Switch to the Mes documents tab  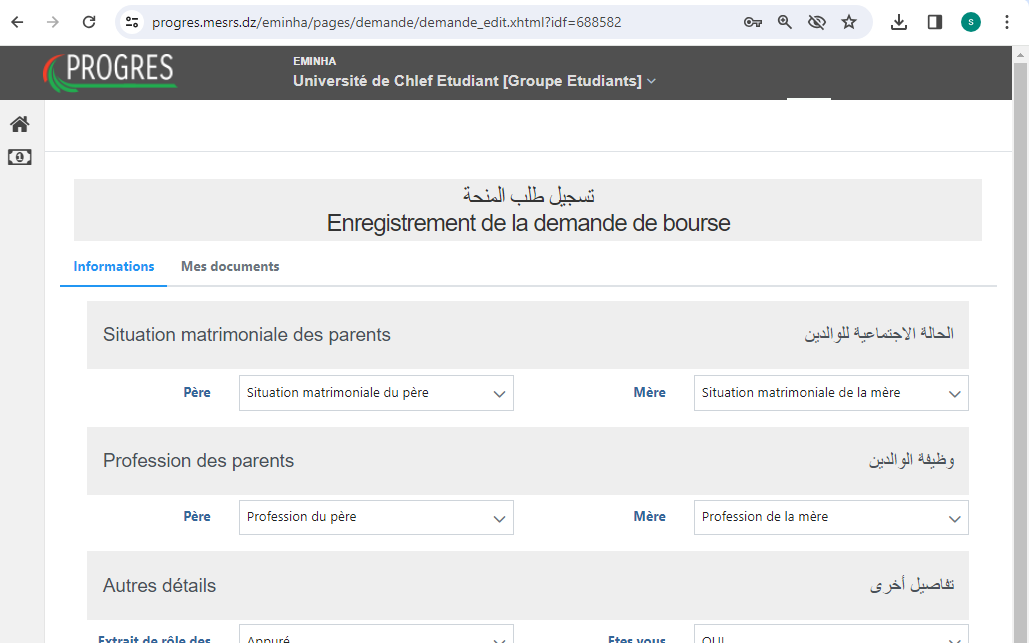coord(230,266)
